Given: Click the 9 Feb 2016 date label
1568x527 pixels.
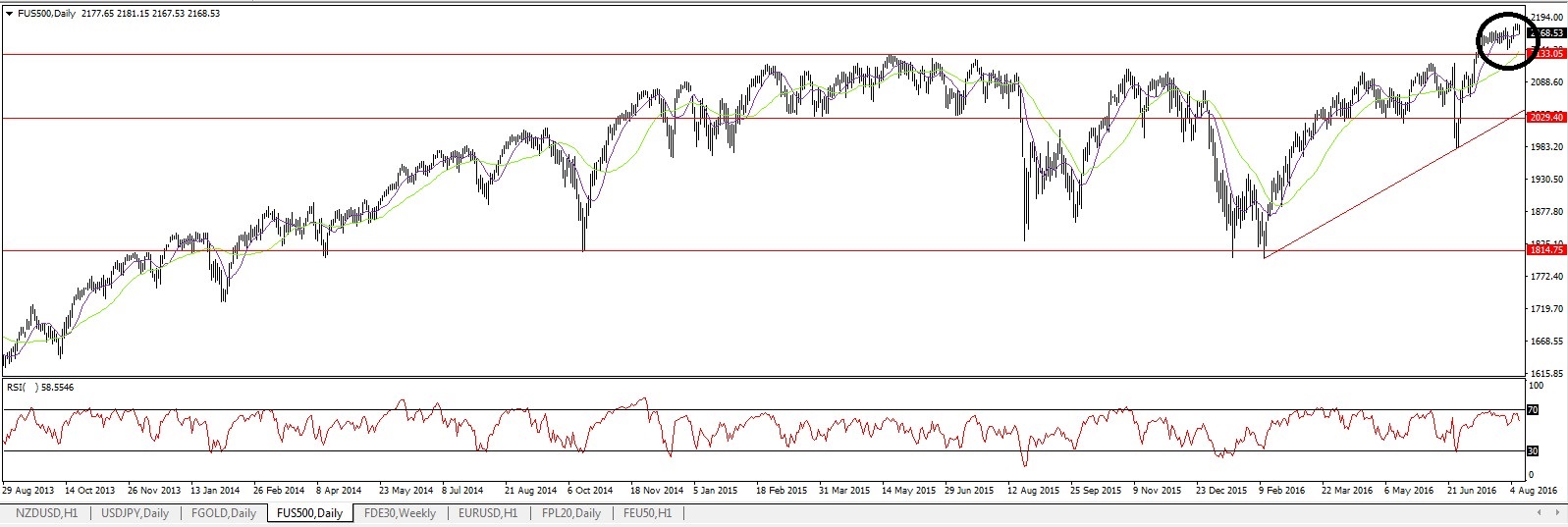Looking at the screenshot, I should coord(1281,490).
